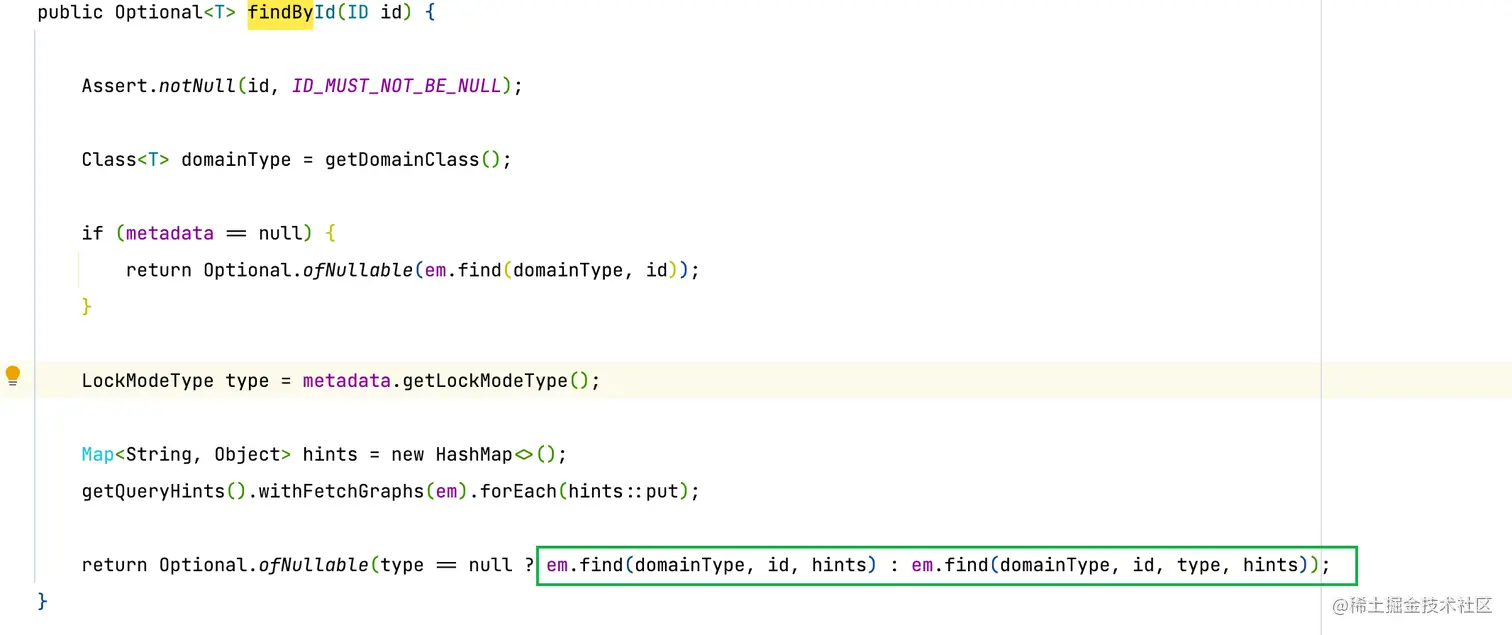The image size is (1512, 635).
Task: Click 'metadata' in the if condition
Action: coord(170,233)
